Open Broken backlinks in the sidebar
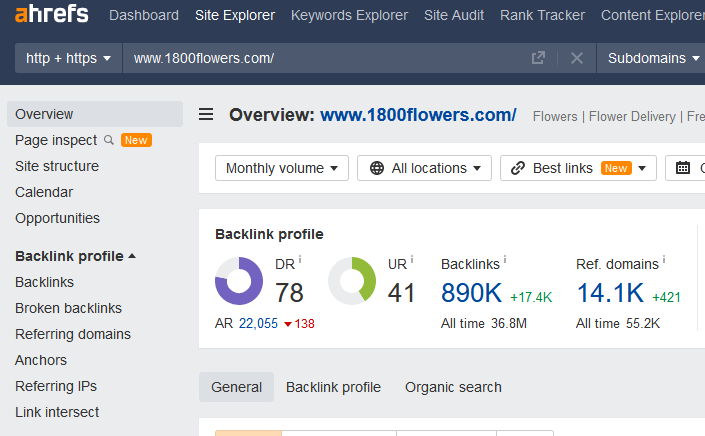 point(68,308)
